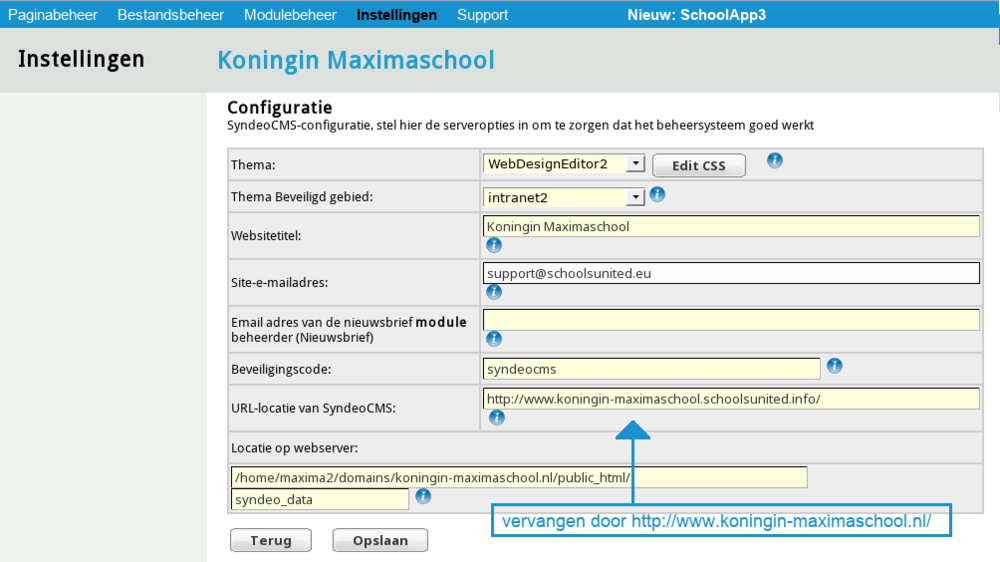Focus the Site-e-mailadres input field

(x=731, y=273)
